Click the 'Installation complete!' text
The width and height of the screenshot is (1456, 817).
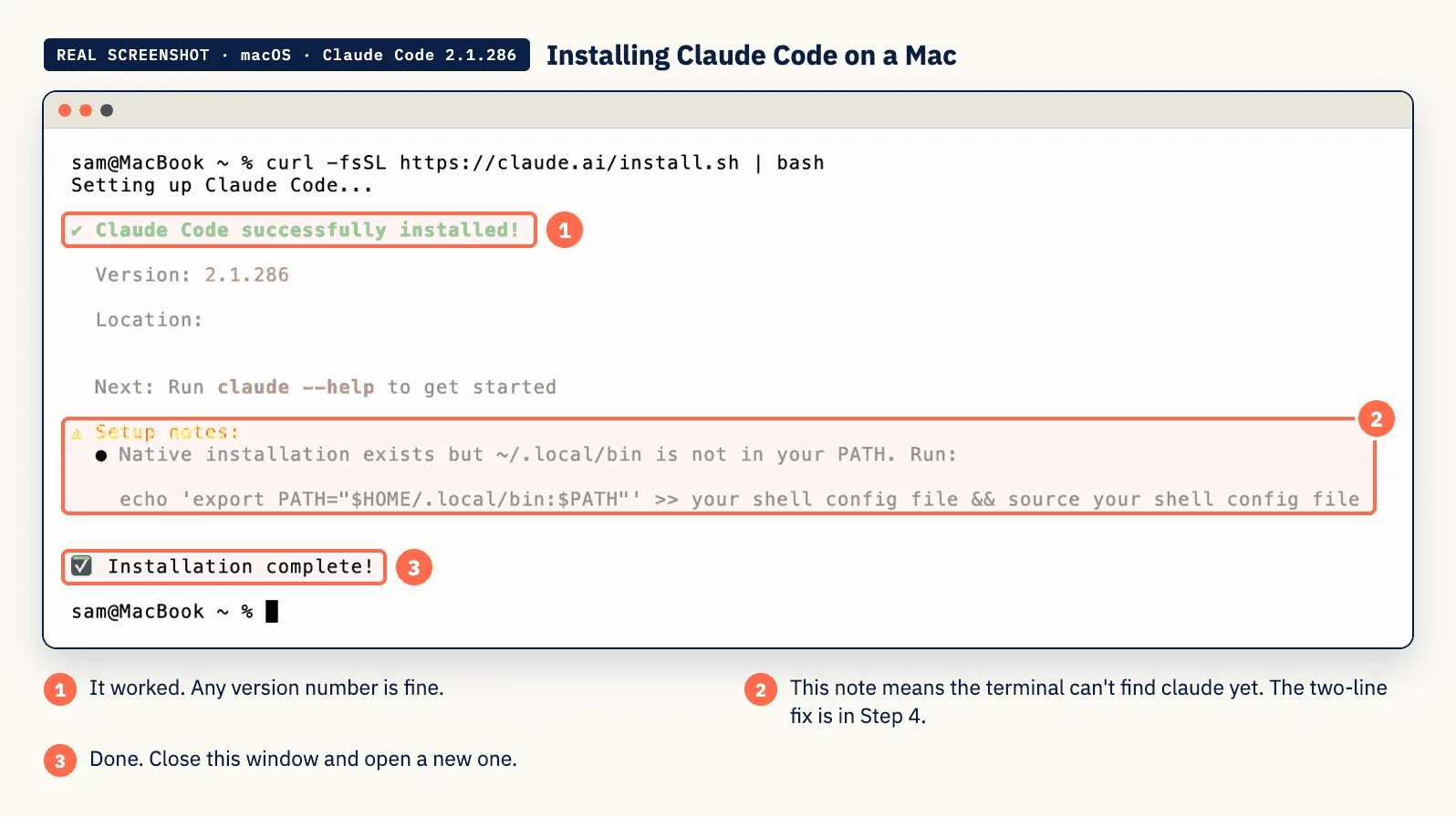(x=241, y=566)
